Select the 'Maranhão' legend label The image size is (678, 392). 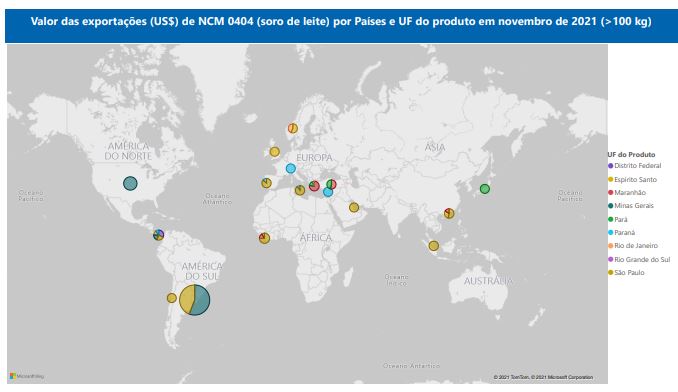pos(630,192)
